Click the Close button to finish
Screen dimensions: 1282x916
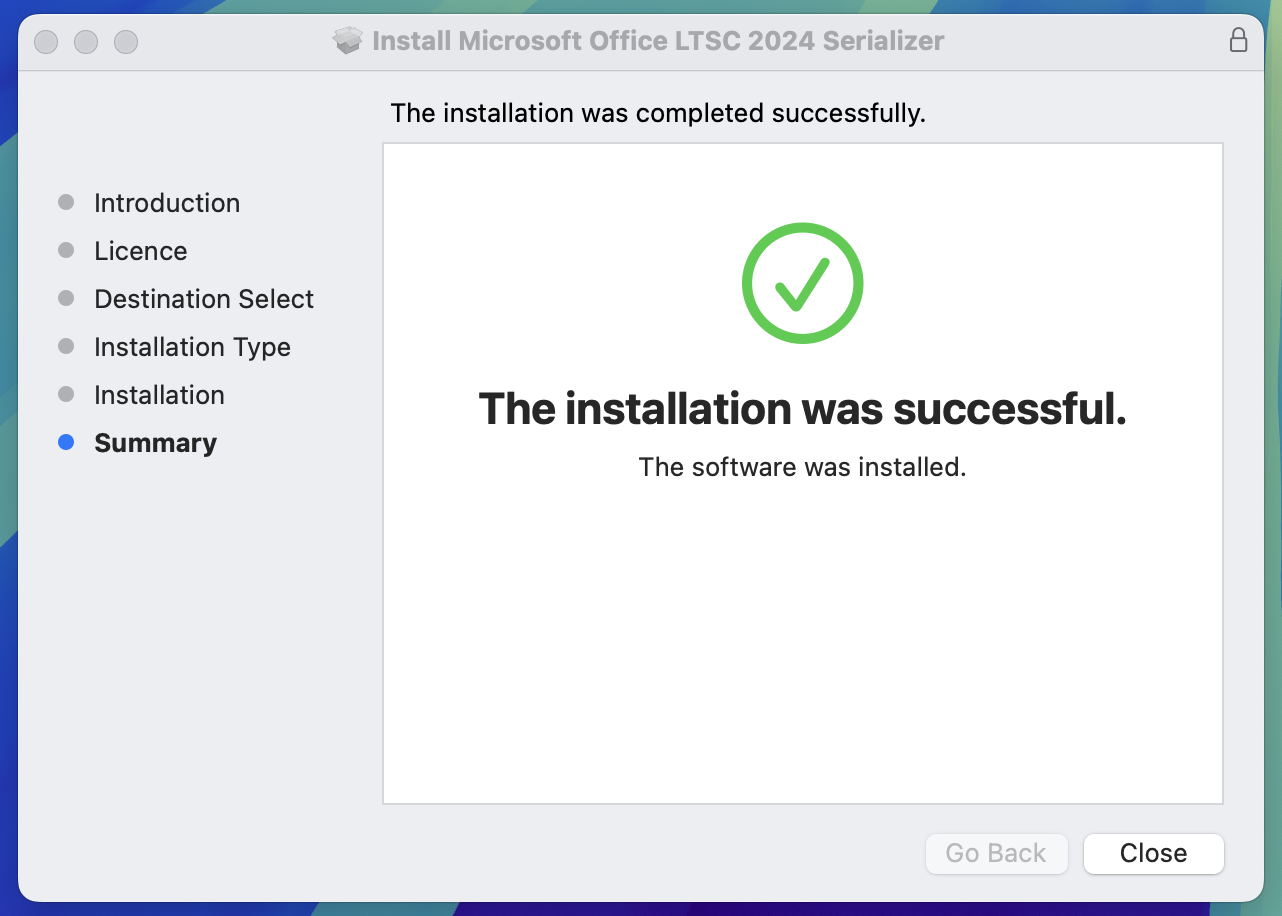1154,853
